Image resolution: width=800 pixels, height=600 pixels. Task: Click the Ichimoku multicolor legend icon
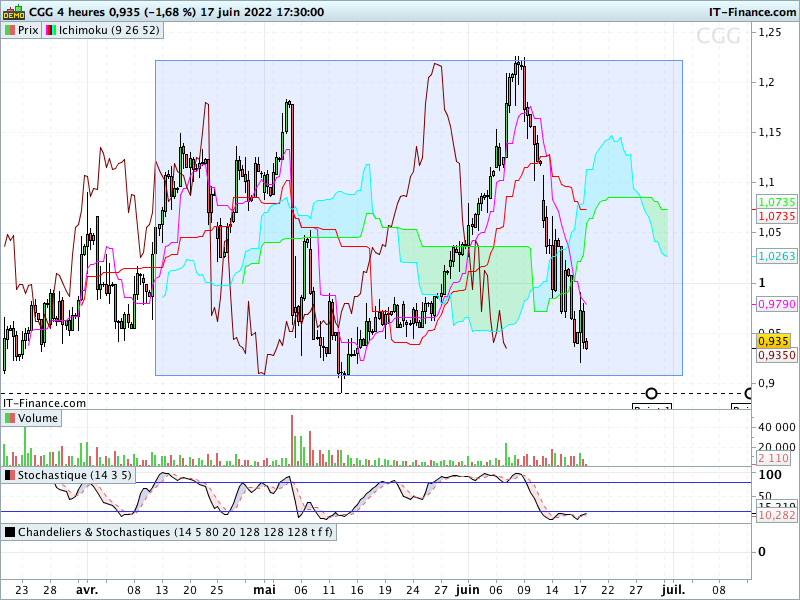(x=51, y=30)
